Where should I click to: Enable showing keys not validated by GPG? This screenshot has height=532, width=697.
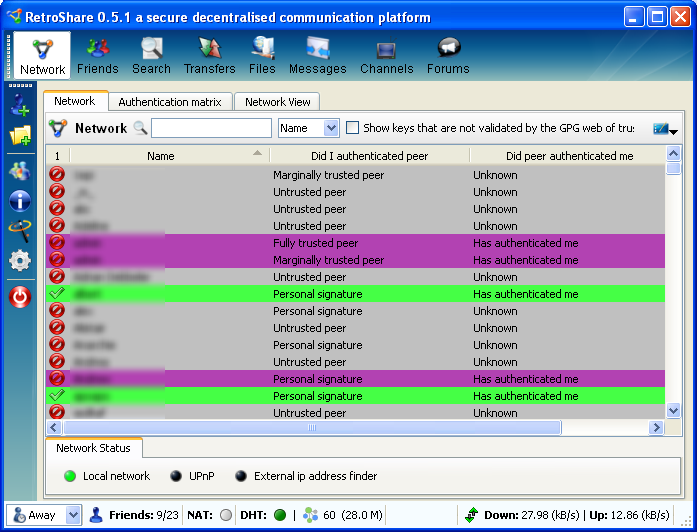coord(352,128)
